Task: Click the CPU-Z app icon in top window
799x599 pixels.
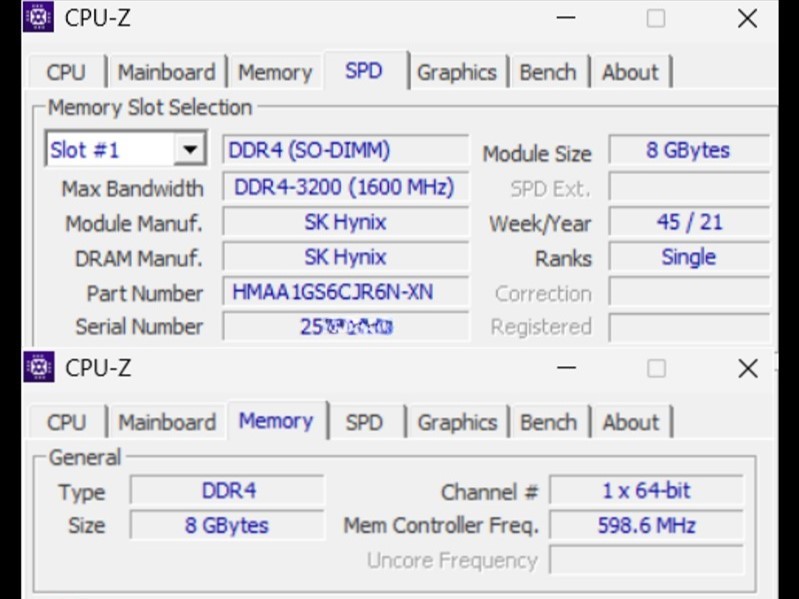Action: [38, 16]
